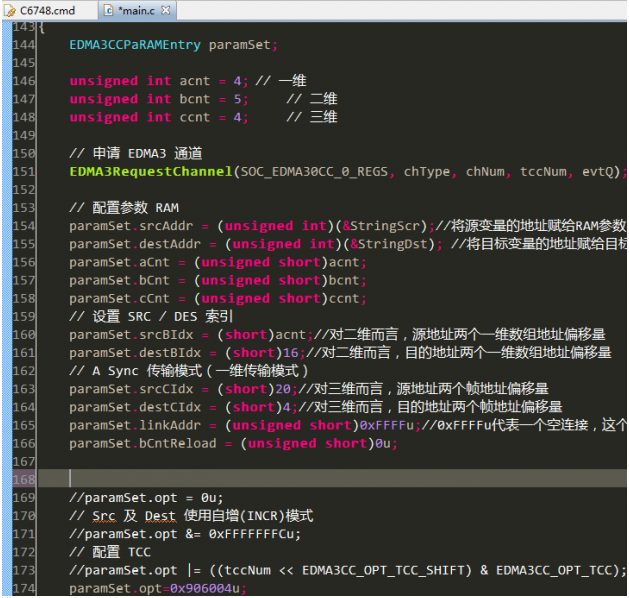629x598 pixels.
Task: Click line number 174 in the gutter
Action: coord(24,588)
